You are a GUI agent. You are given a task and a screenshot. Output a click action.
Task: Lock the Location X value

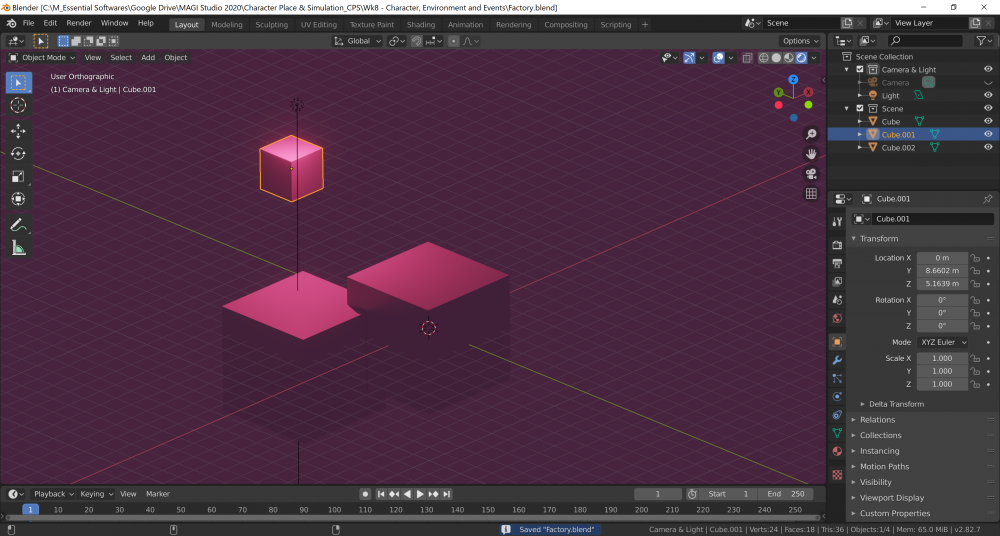[x=975, y=258]
